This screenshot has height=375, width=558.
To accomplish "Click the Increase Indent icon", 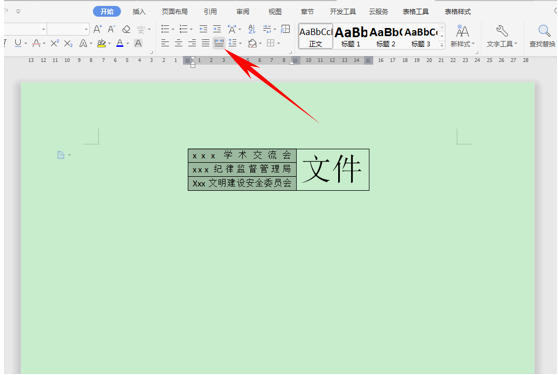I will (x=217, y=29).
